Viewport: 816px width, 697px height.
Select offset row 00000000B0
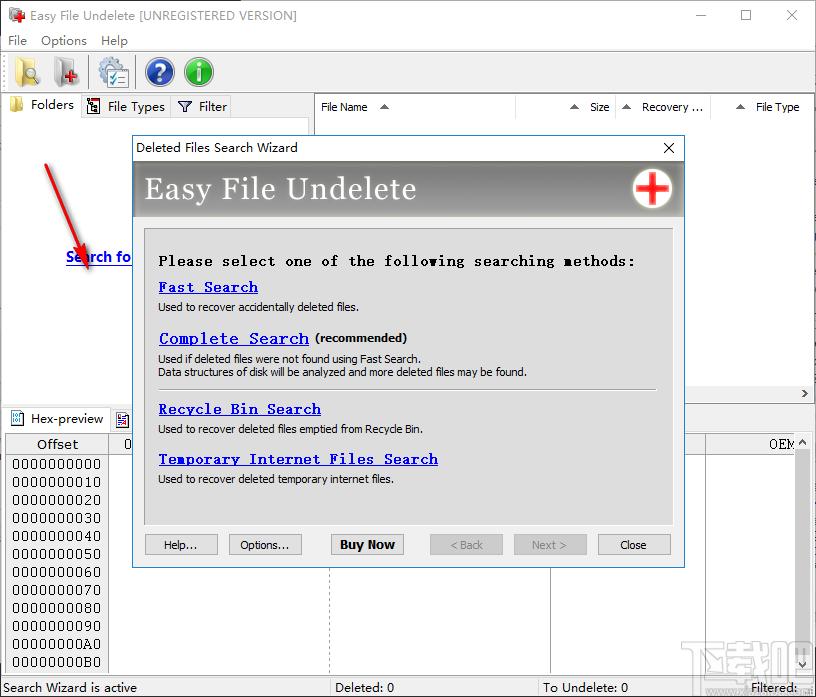coord(57,662)
